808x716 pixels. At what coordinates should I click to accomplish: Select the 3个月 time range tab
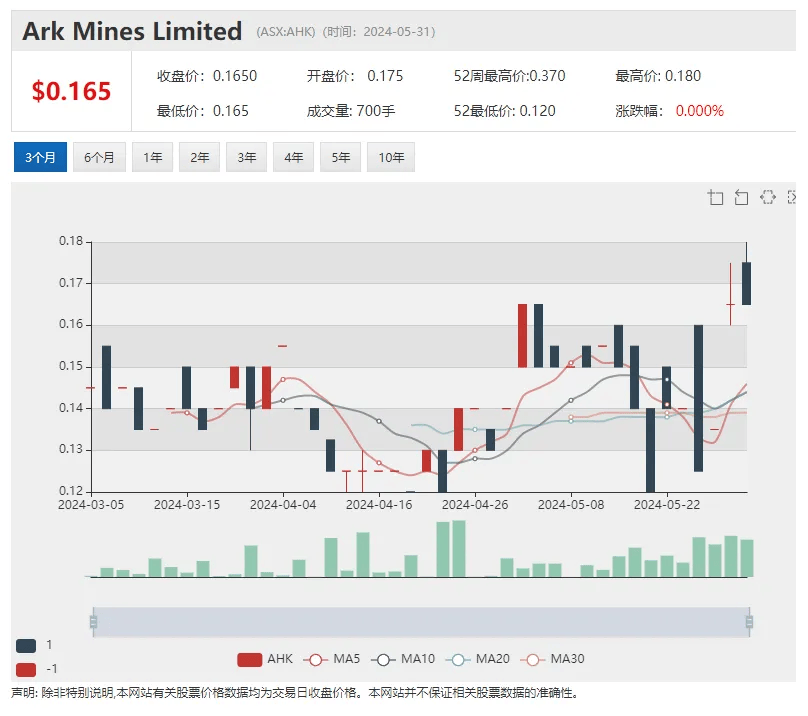click(x=40, y=157)
